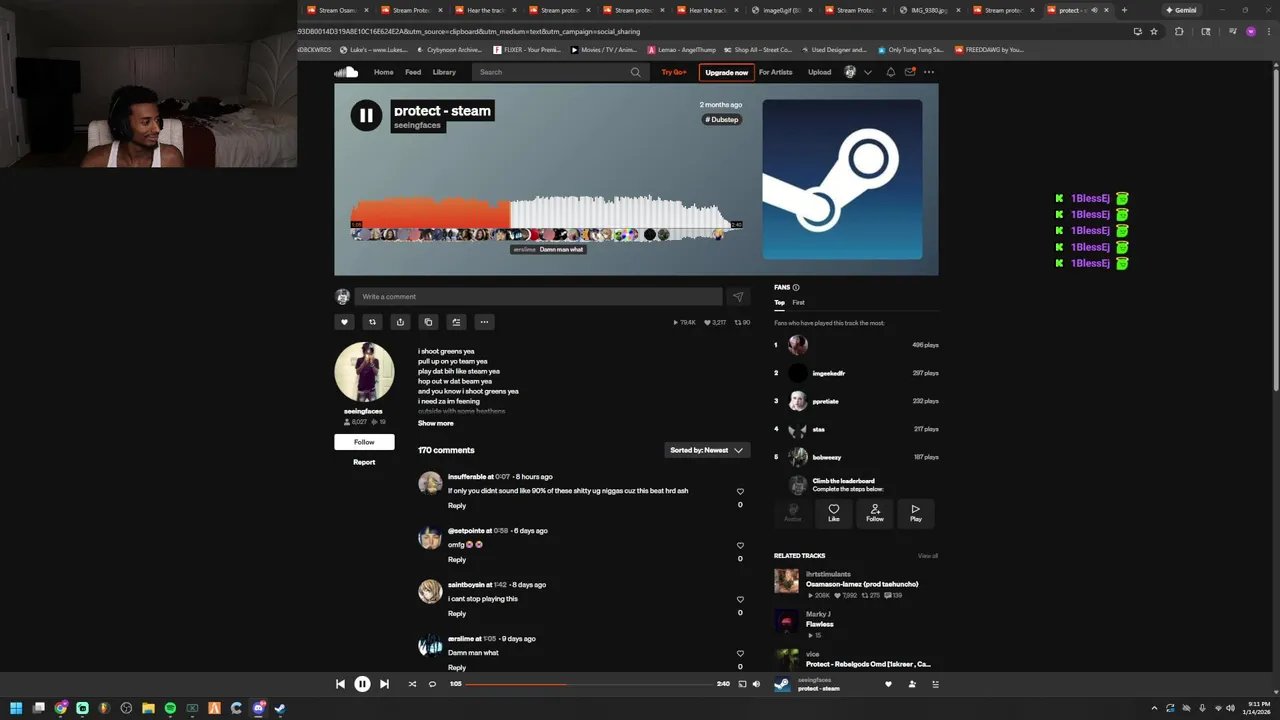The image size is (1280, 720).
Task: Open fan ppretiate's profile
Action: pyautogui.click(x=825, y=401)
